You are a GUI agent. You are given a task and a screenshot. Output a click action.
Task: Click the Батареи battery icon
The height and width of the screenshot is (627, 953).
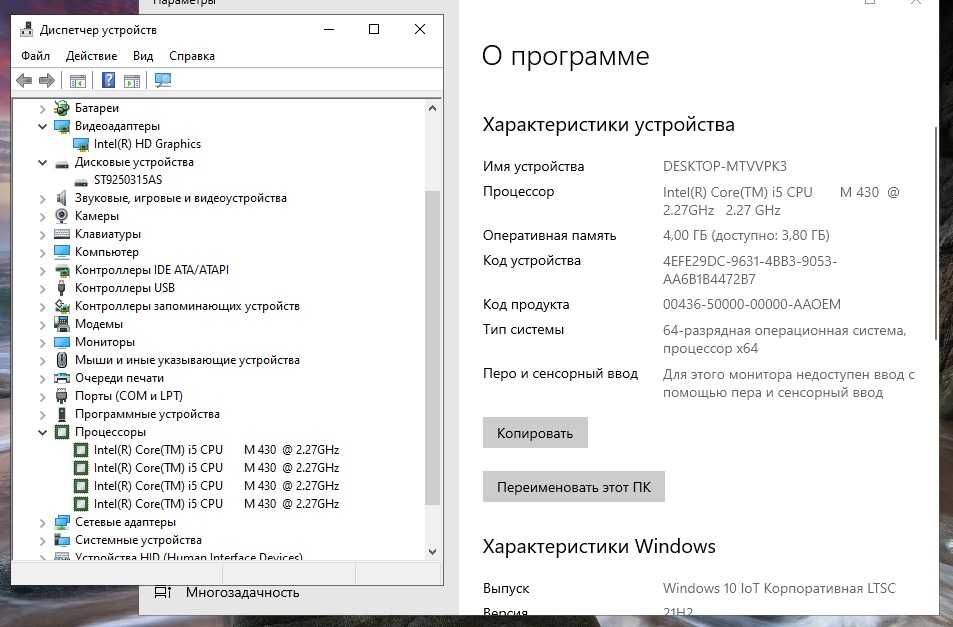pyautogui.click(x=61, y=108)
